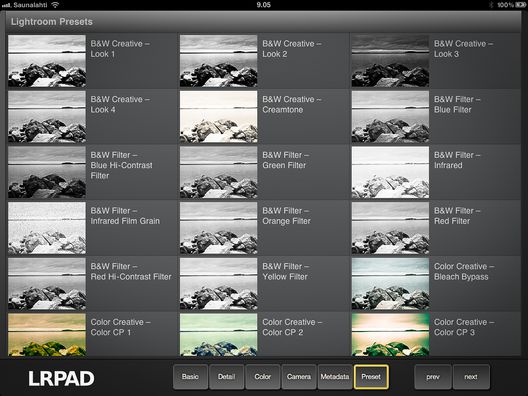Click the LRPAD logo
The image size is (528, 396).
point(61,378)
